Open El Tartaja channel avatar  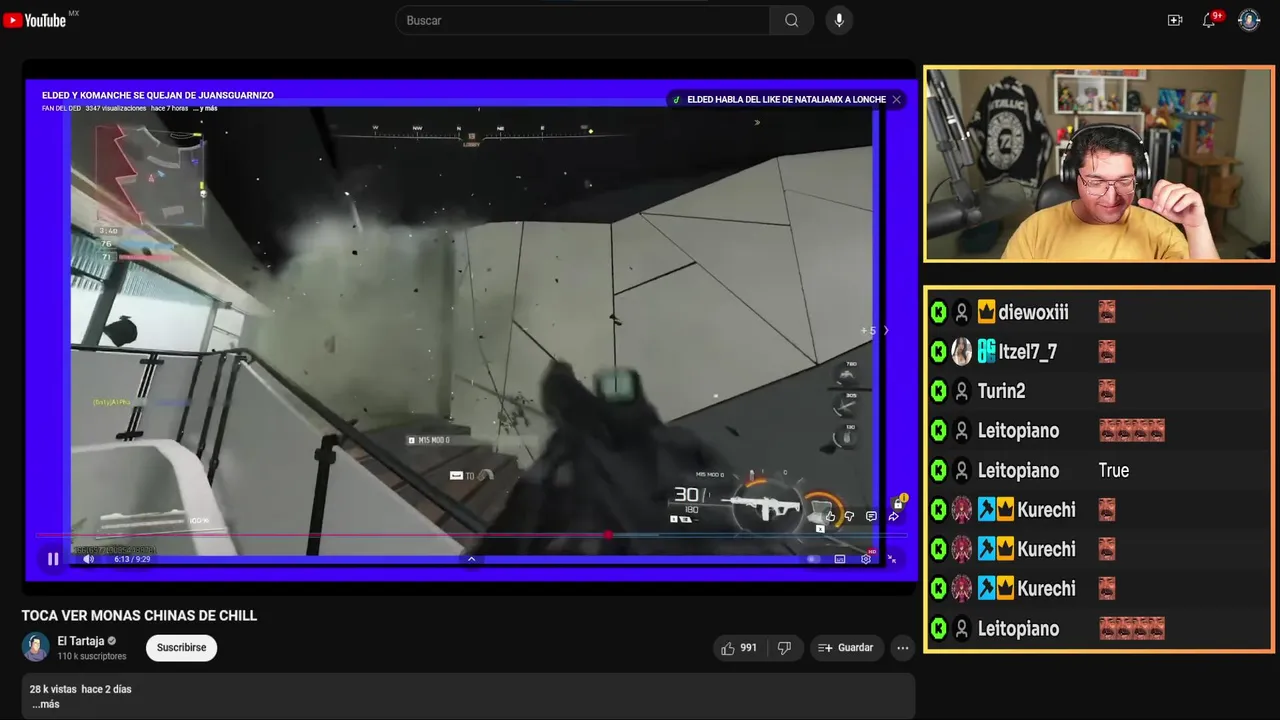pyautogui.click(x=36, y=647)
